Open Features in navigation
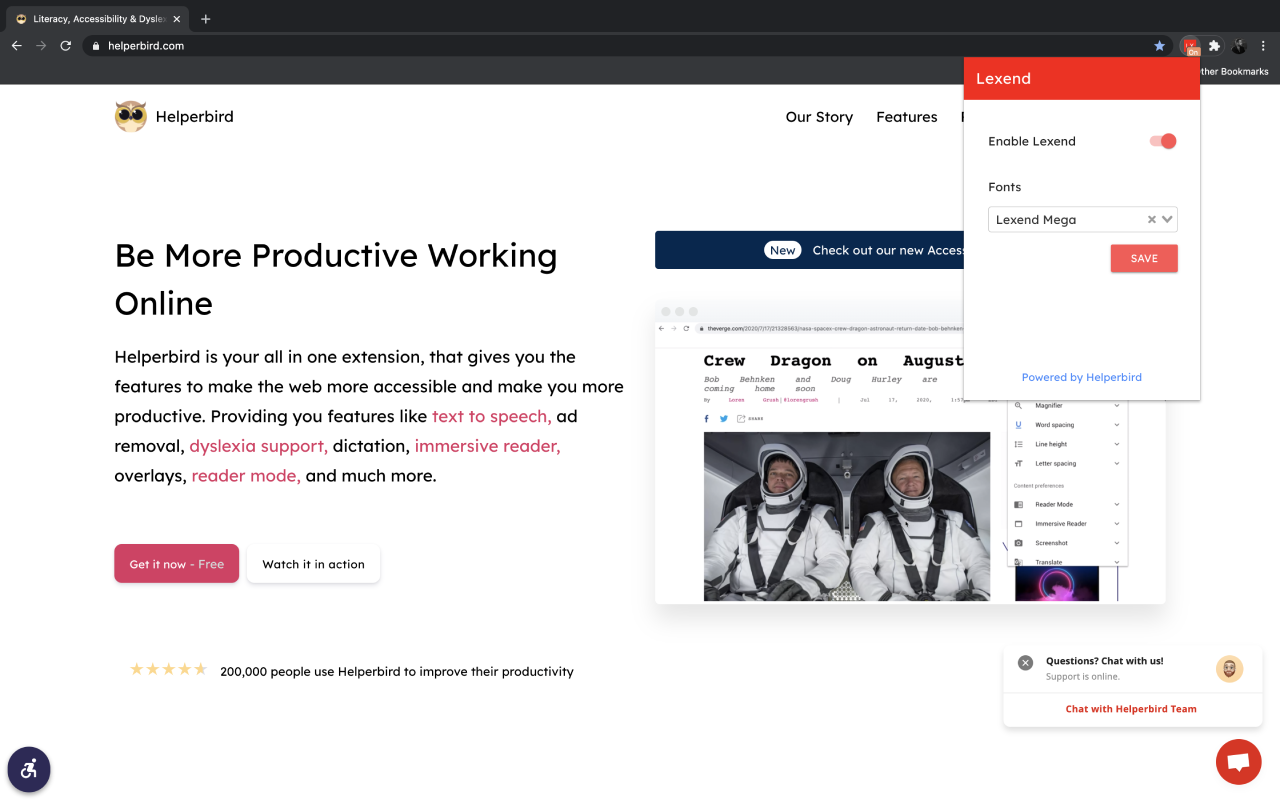 pos(907,117)
